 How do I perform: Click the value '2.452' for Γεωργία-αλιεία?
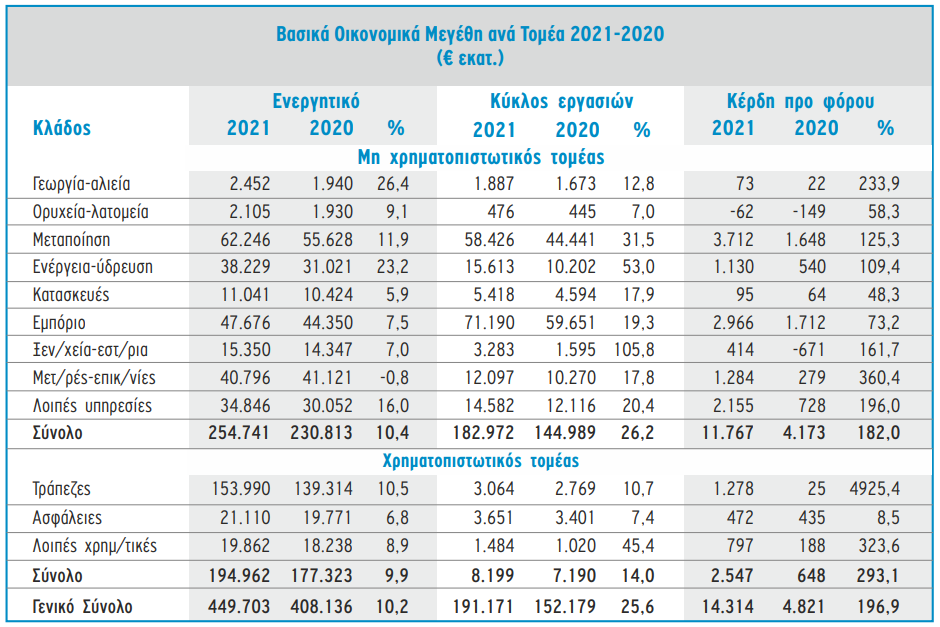[x=250, y=183]
